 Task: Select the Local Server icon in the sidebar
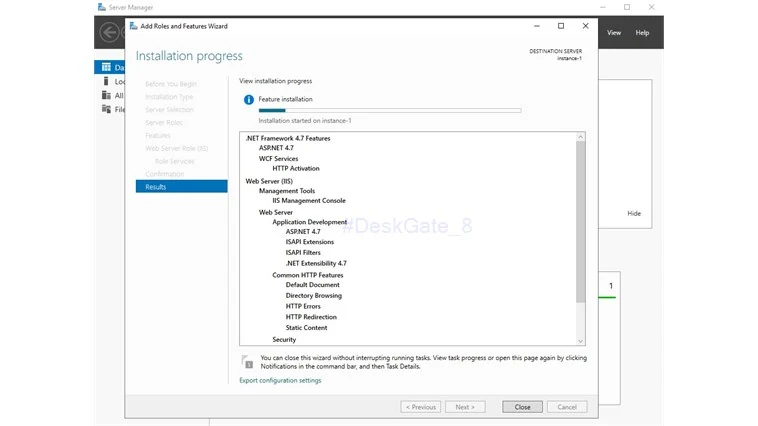(106, 81)
